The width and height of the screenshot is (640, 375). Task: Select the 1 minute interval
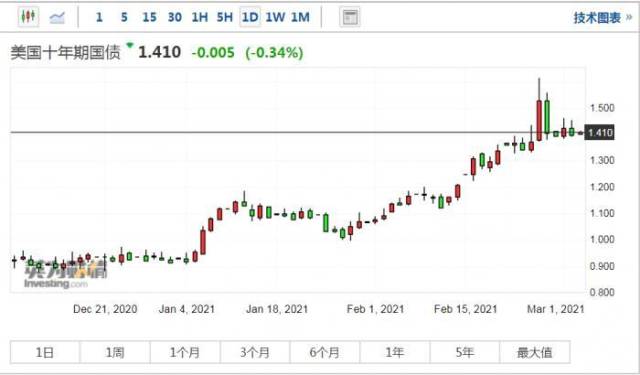(99, 17)
